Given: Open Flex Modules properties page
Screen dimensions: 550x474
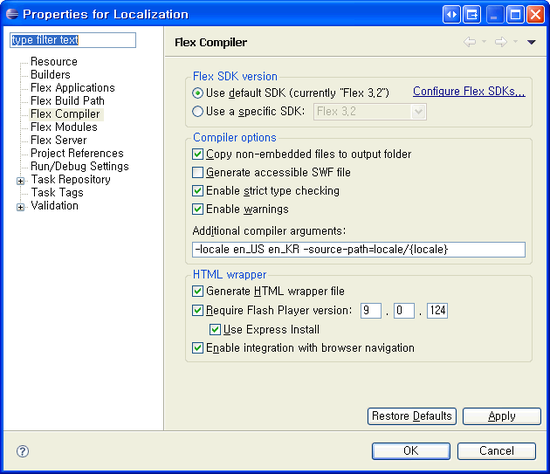Looking at the screenshot, I should click(x=64, y=127).
